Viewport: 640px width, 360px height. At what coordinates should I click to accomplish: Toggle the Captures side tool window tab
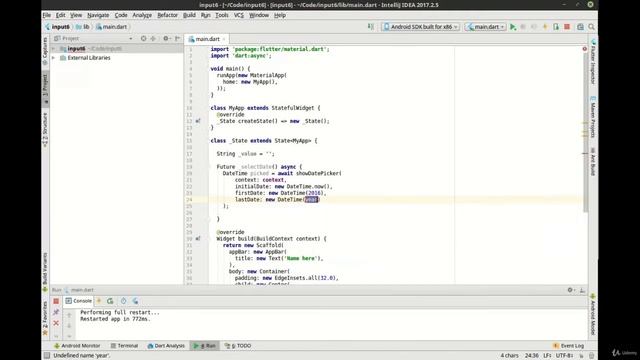coord(45,51)
